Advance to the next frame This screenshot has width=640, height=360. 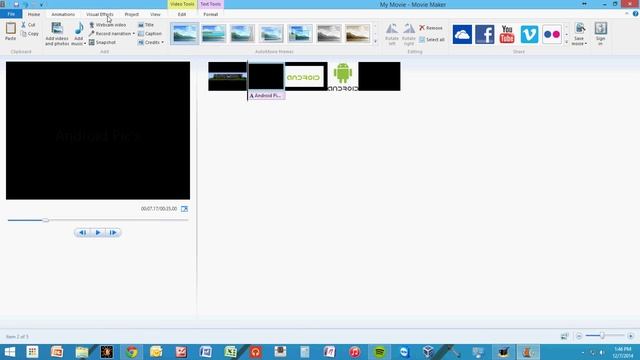(113, 233)
